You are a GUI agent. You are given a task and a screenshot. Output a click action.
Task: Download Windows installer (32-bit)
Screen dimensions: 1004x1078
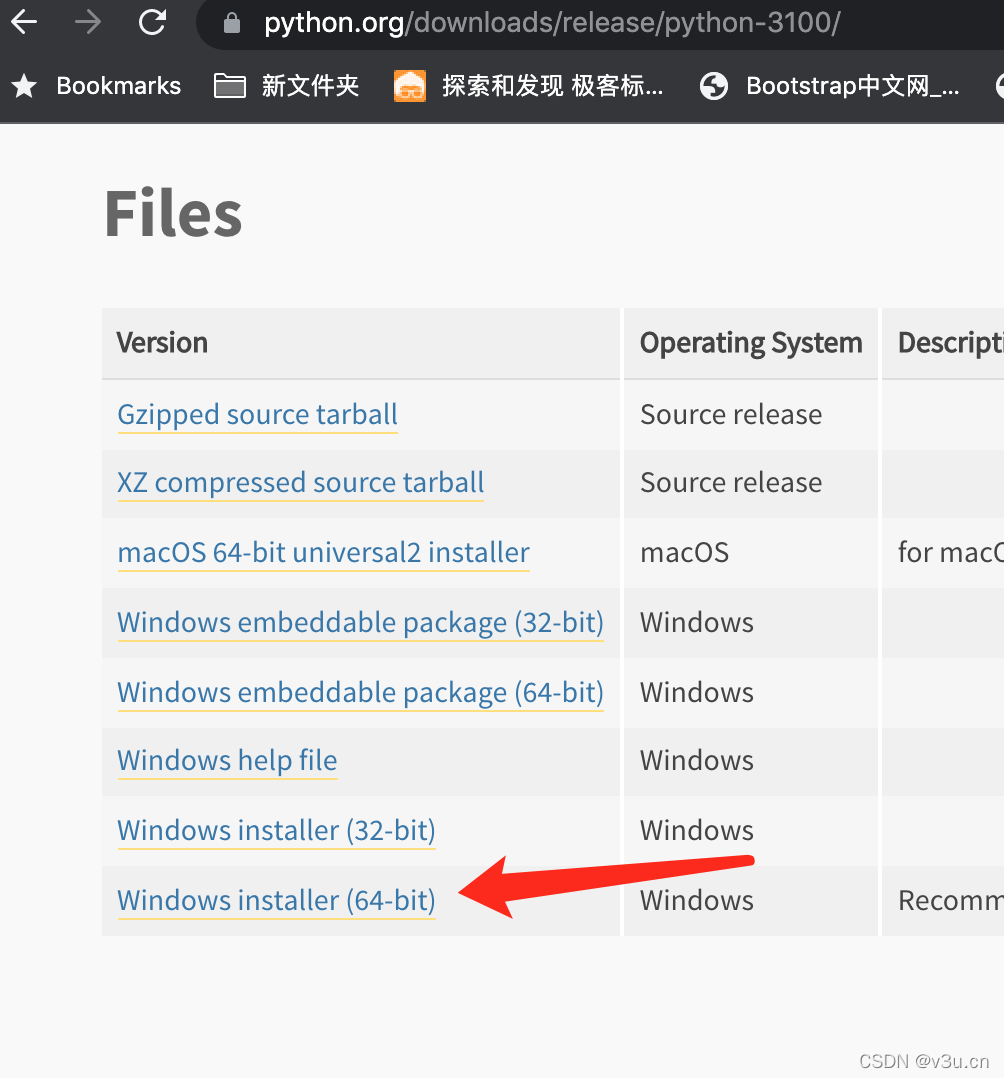(x=276, y=830)
